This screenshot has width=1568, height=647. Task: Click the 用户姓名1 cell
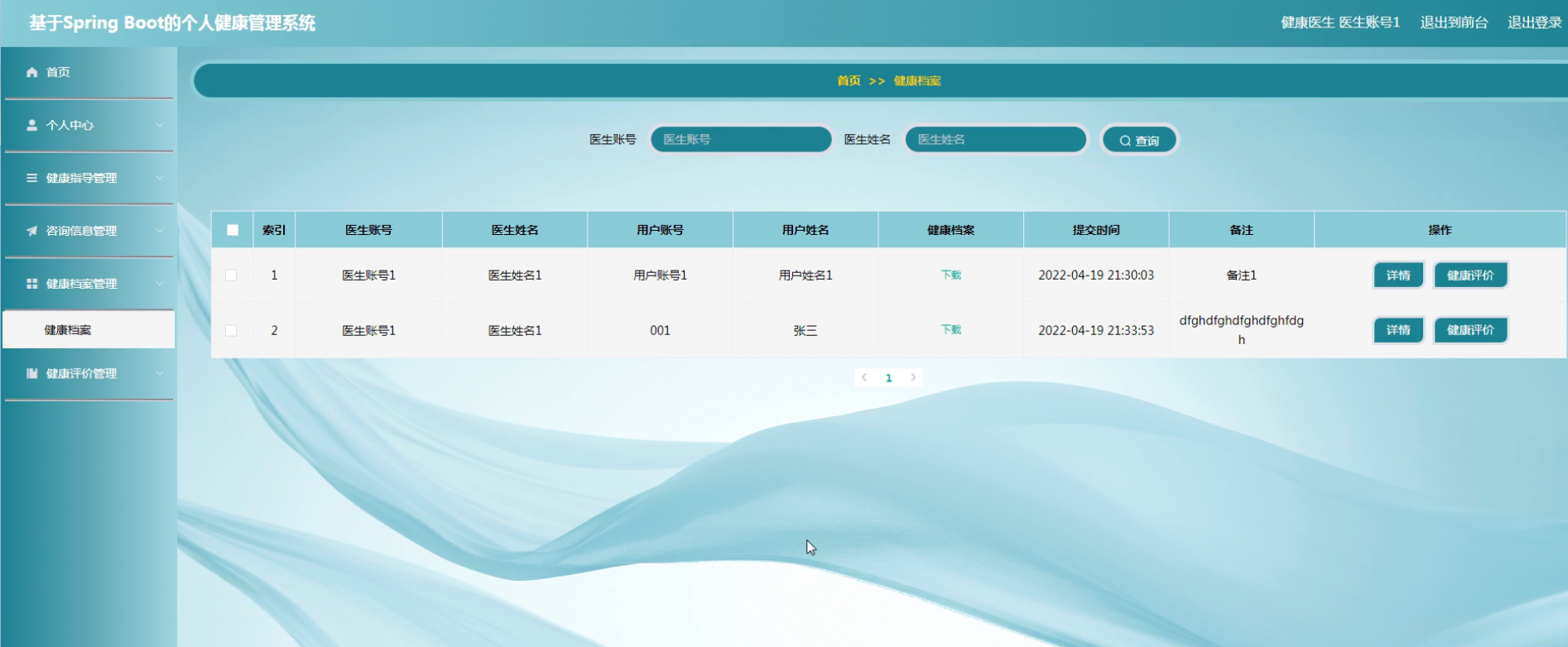pos(806,275)
